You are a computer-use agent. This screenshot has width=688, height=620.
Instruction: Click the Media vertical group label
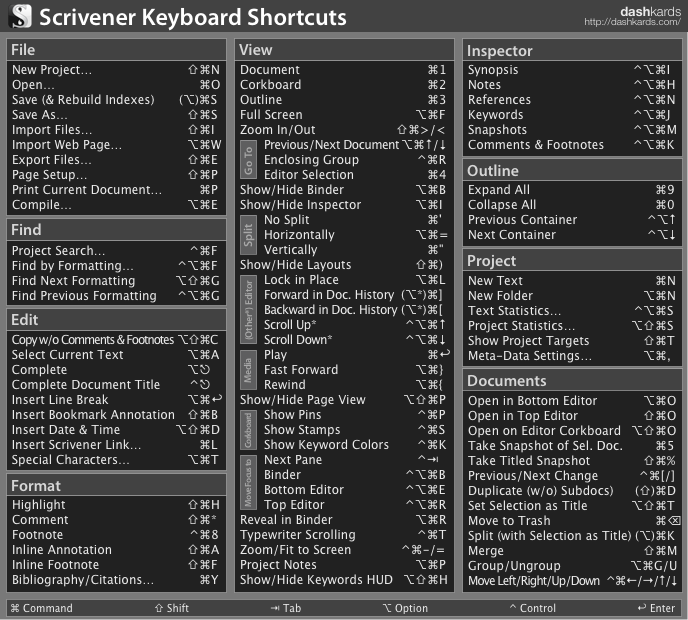(x=248, y=370)
